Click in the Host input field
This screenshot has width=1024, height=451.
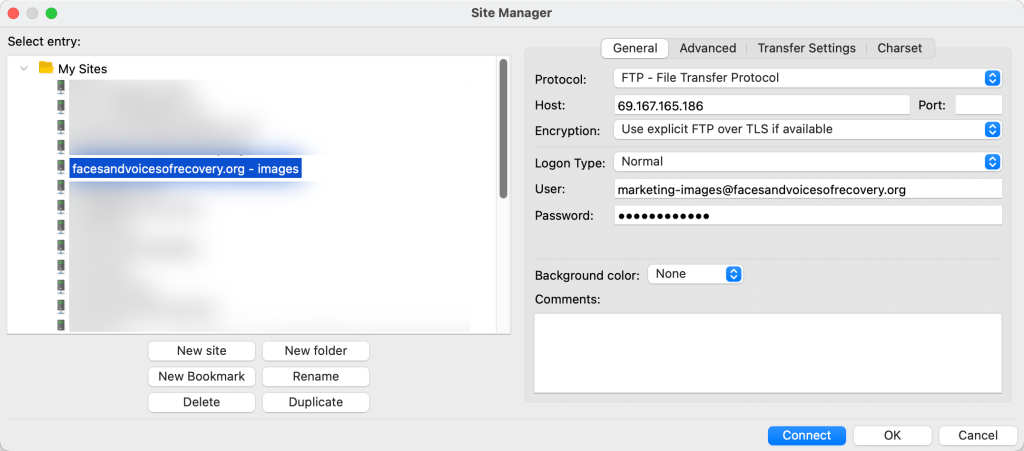762,105
